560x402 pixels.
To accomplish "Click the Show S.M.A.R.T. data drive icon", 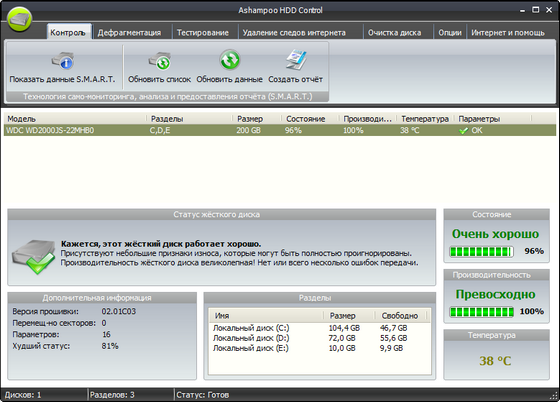I will (x=62, y=61).
